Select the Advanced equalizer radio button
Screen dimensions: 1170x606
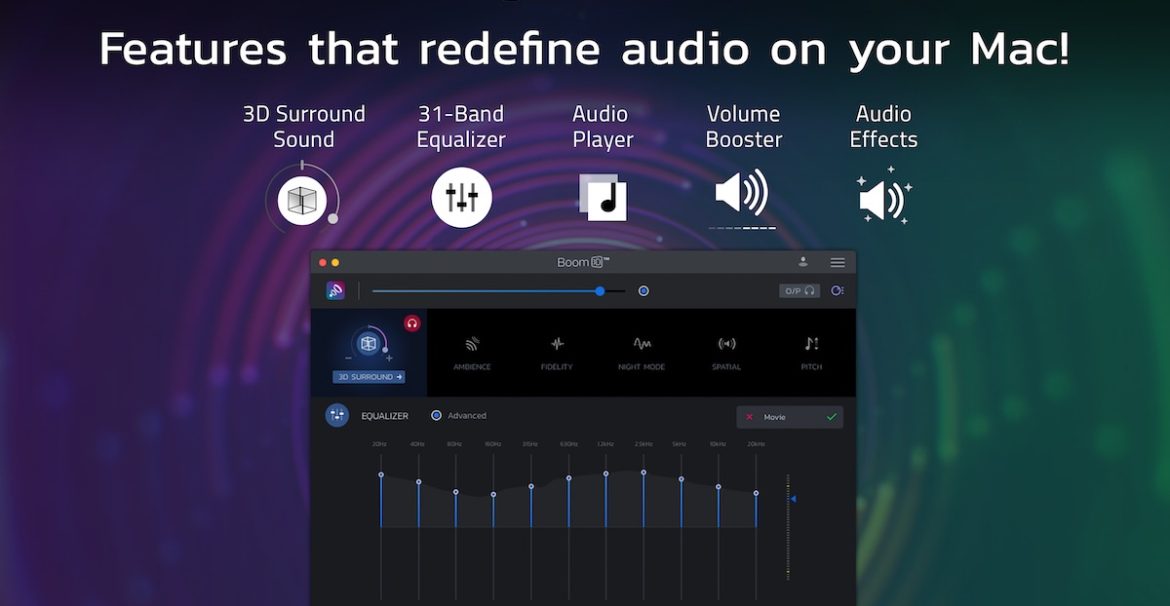coord(437,416)
